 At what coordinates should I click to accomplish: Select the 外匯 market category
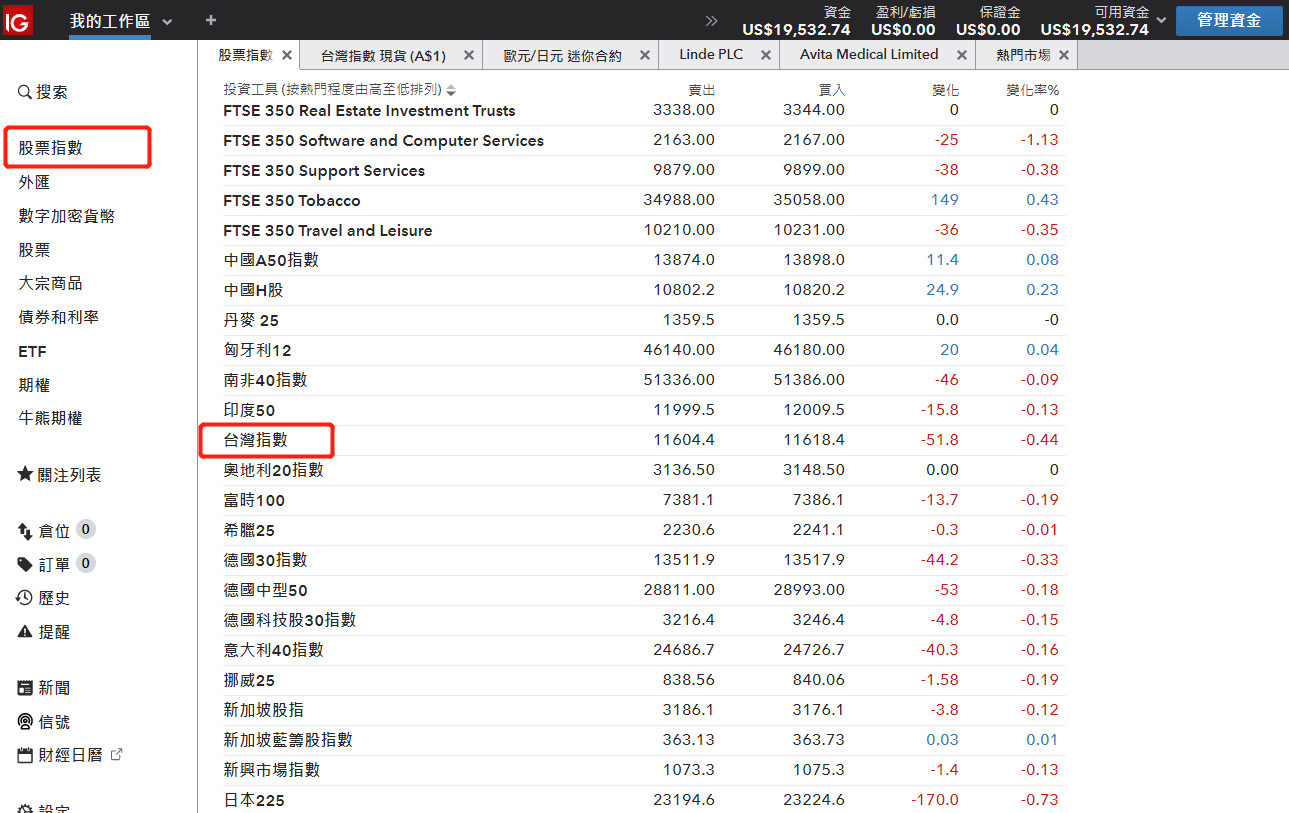pyautogui.click(x=34, y=182)
